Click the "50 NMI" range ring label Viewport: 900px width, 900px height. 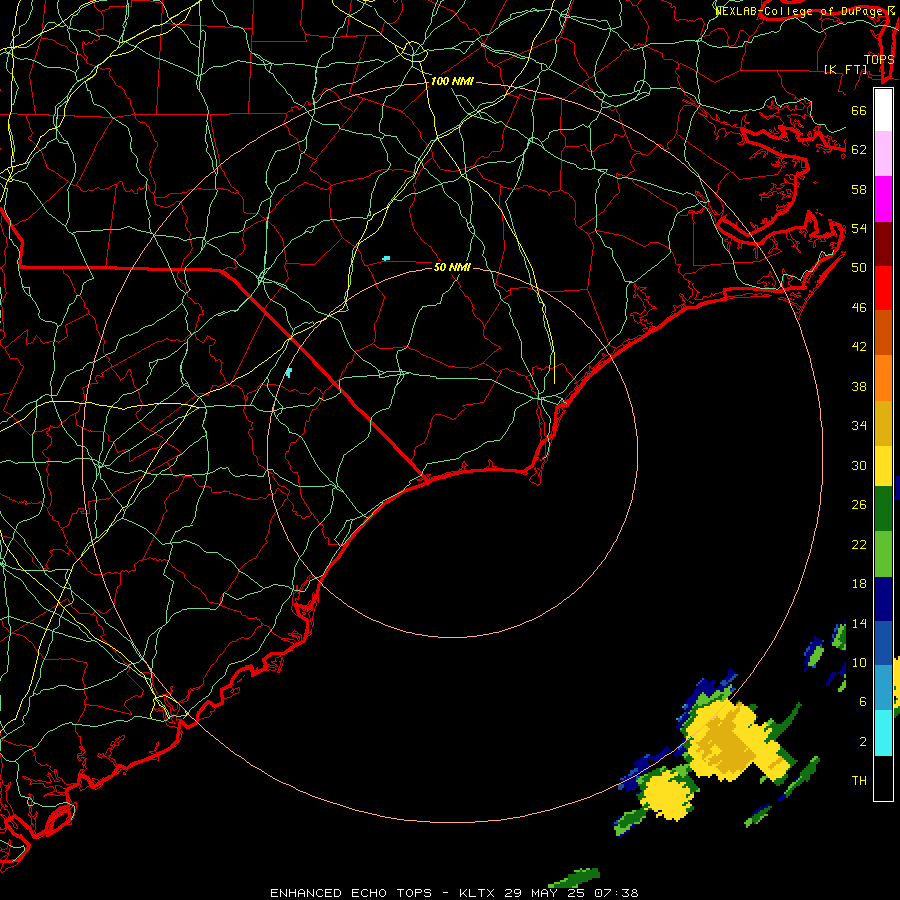pos(452,267)
